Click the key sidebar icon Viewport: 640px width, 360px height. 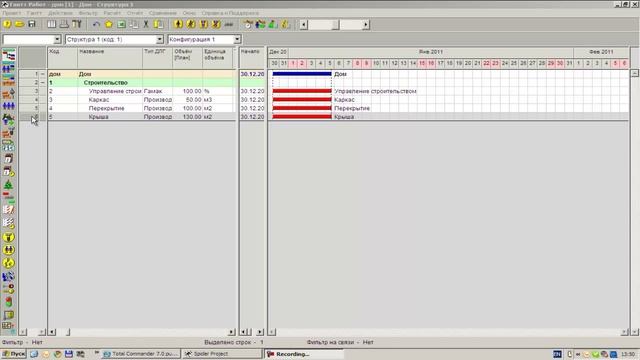(9, 289)
